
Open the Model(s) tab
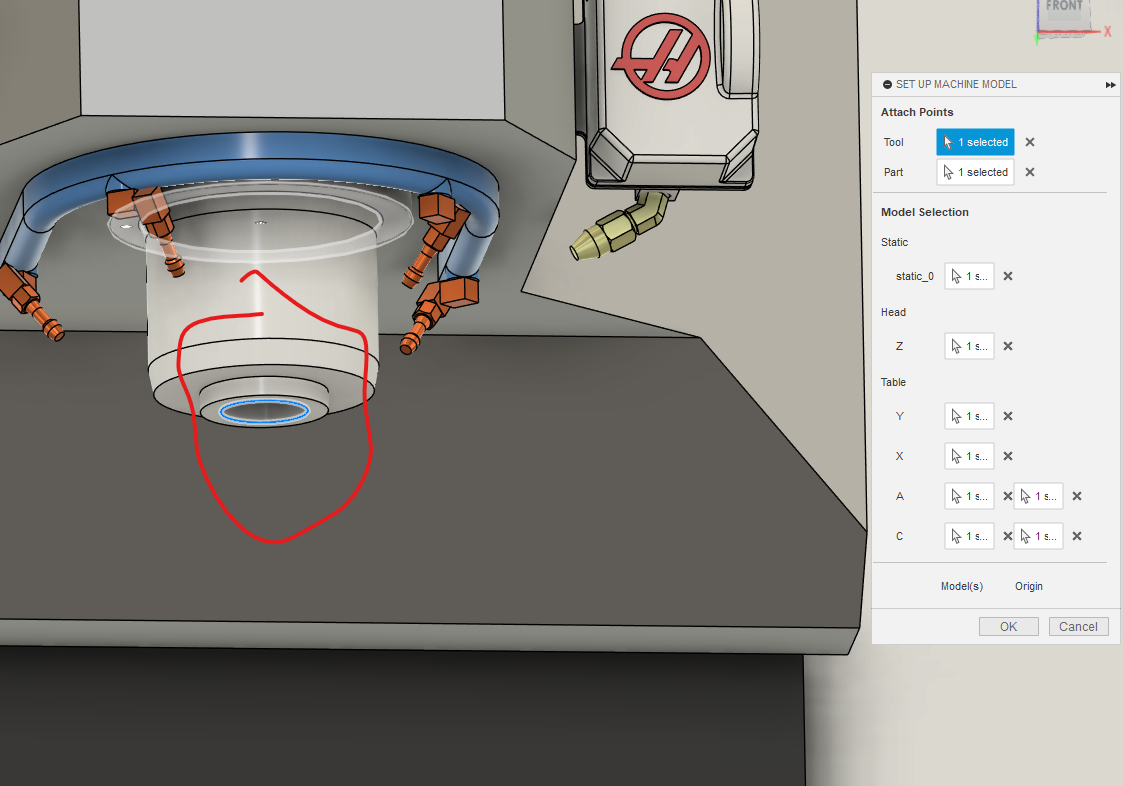pos(961,586)
